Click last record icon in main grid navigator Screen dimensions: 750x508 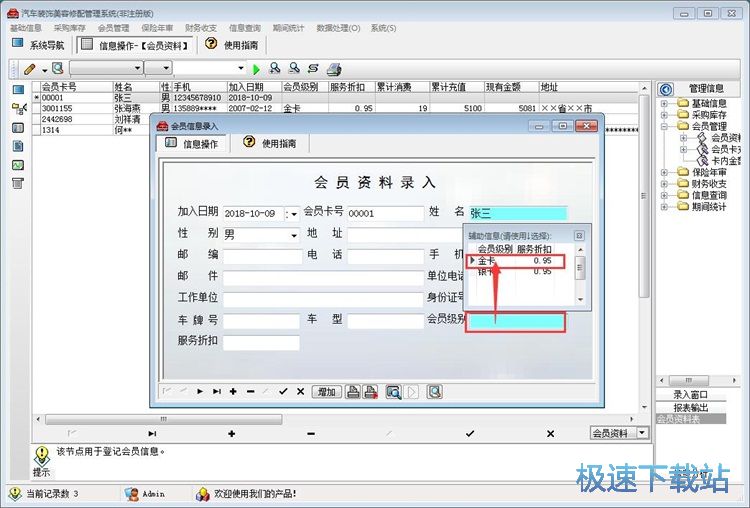[x=152, y=434]
